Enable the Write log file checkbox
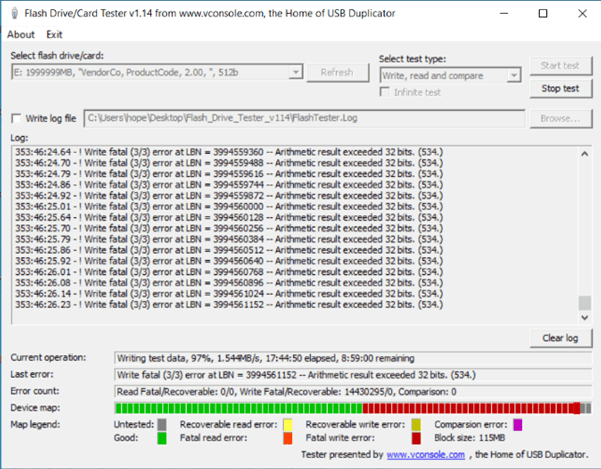The image size is (601, 469). coord(15,119)
